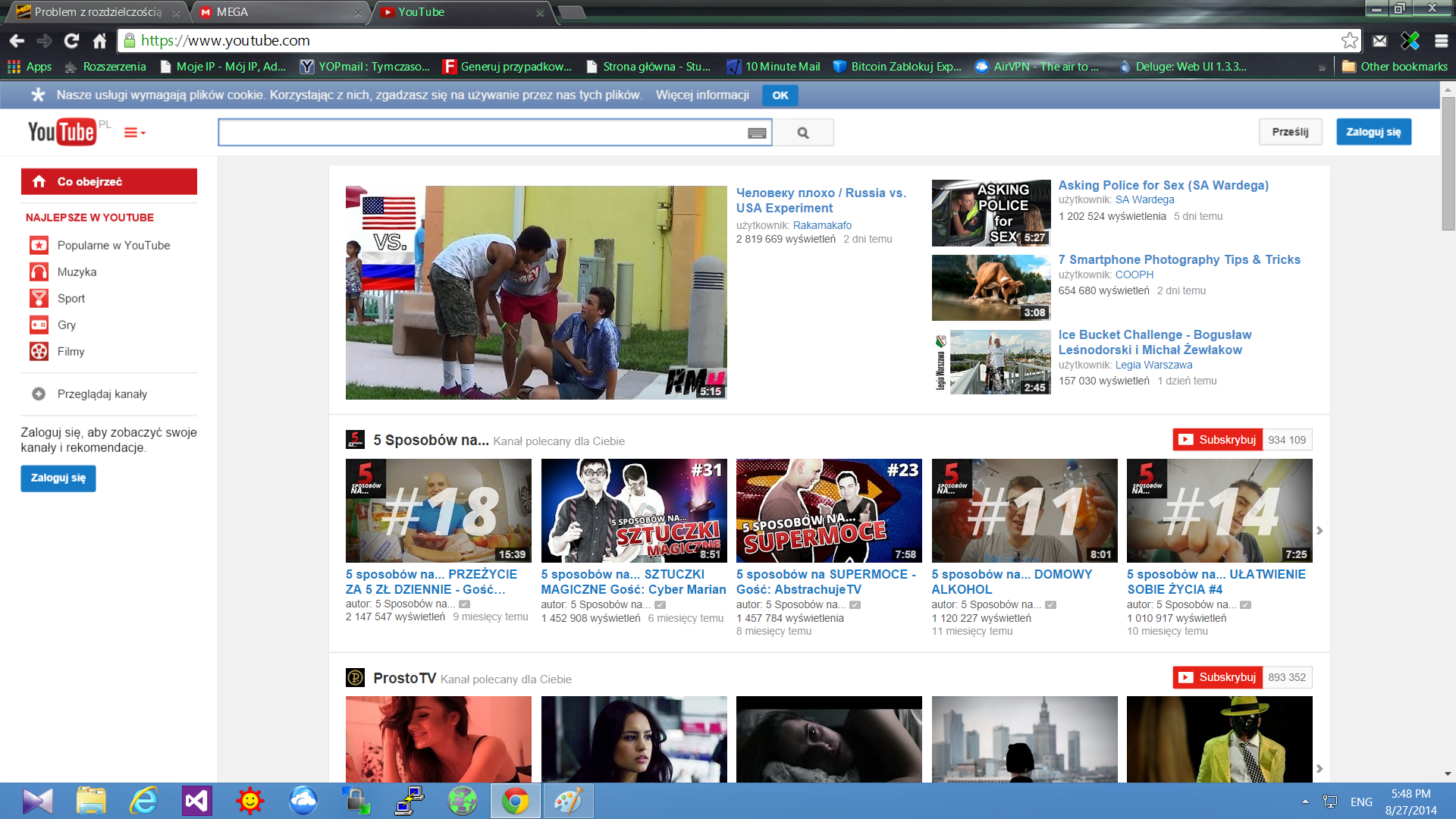Subscribe to the 5 Sposobów na channel
The image size is (1456, 819).
pos(1218,440)
